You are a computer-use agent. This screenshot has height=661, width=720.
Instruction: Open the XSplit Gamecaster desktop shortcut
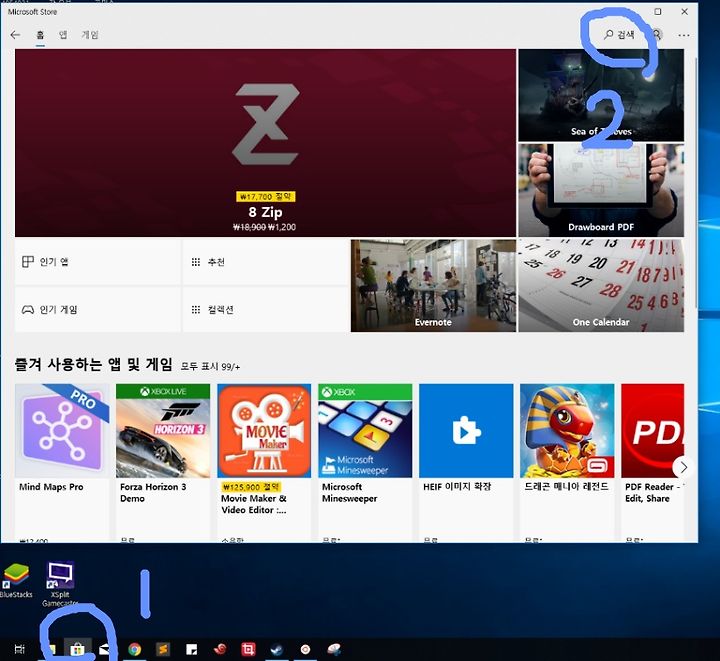[x=60, y=584]
